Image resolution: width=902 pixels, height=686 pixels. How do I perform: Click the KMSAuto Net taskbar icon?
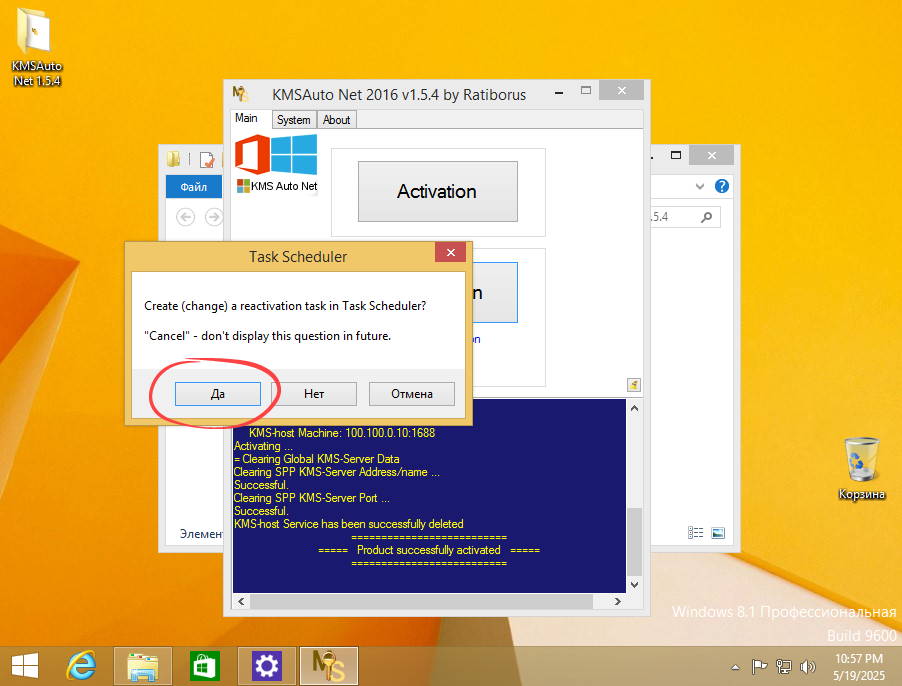(327, 665)
